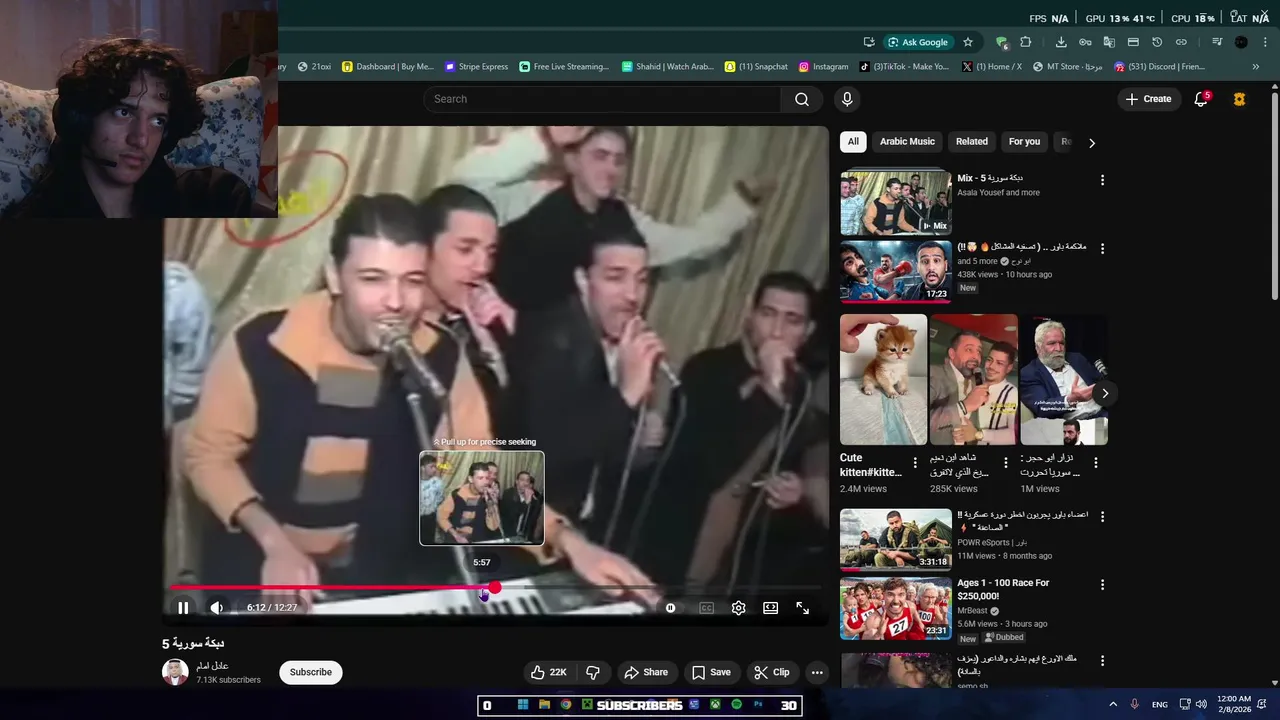Open the translate extension icon
The height and width of the screenshot is (720, 1280).
tap(1109, 42)
